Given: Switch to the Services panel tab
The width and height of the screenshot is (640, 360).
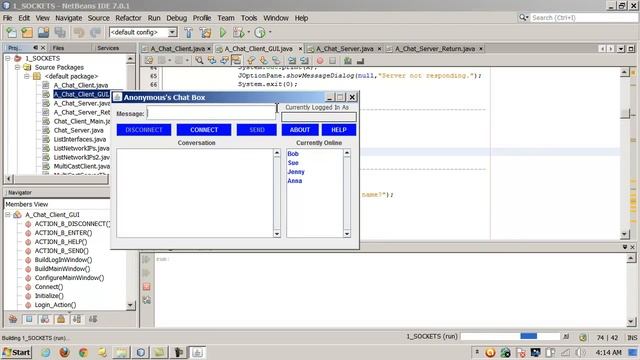Looking at the screenshot, I should 108,48.
